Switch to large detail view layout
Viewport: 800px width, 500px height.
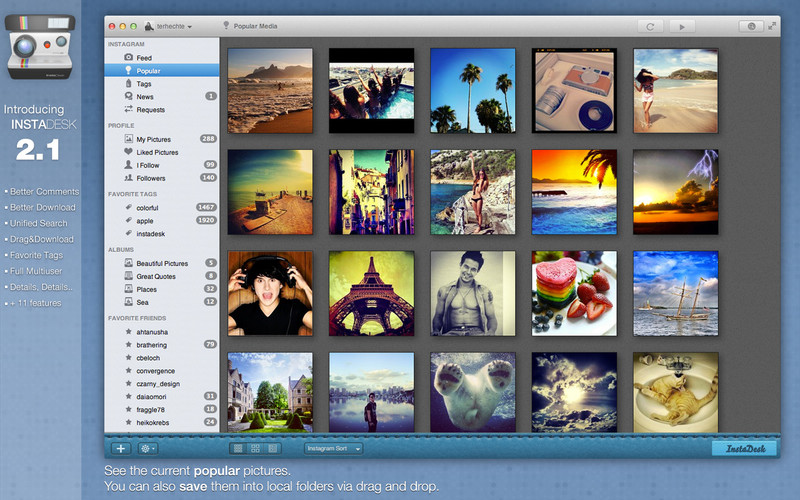(272, 448)
